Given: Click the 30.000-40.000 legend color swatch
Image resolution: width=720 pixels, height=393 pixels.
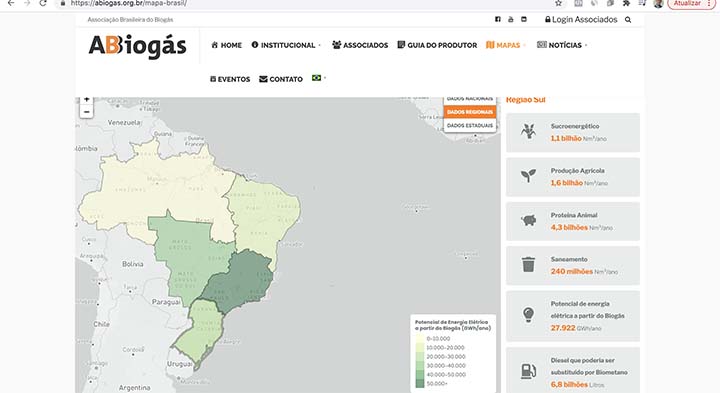Looking at the screenshot, I should [x=420, y=366].
